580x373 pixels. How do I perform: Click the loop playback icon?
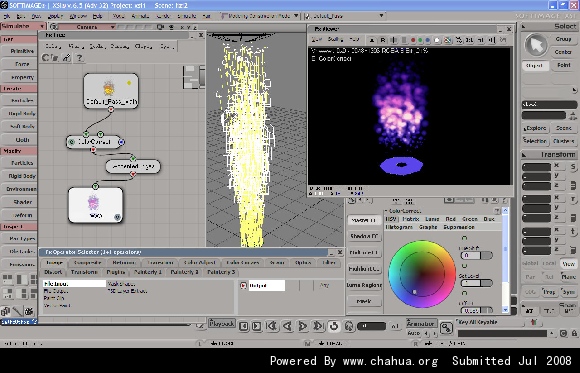coord(334,326)
